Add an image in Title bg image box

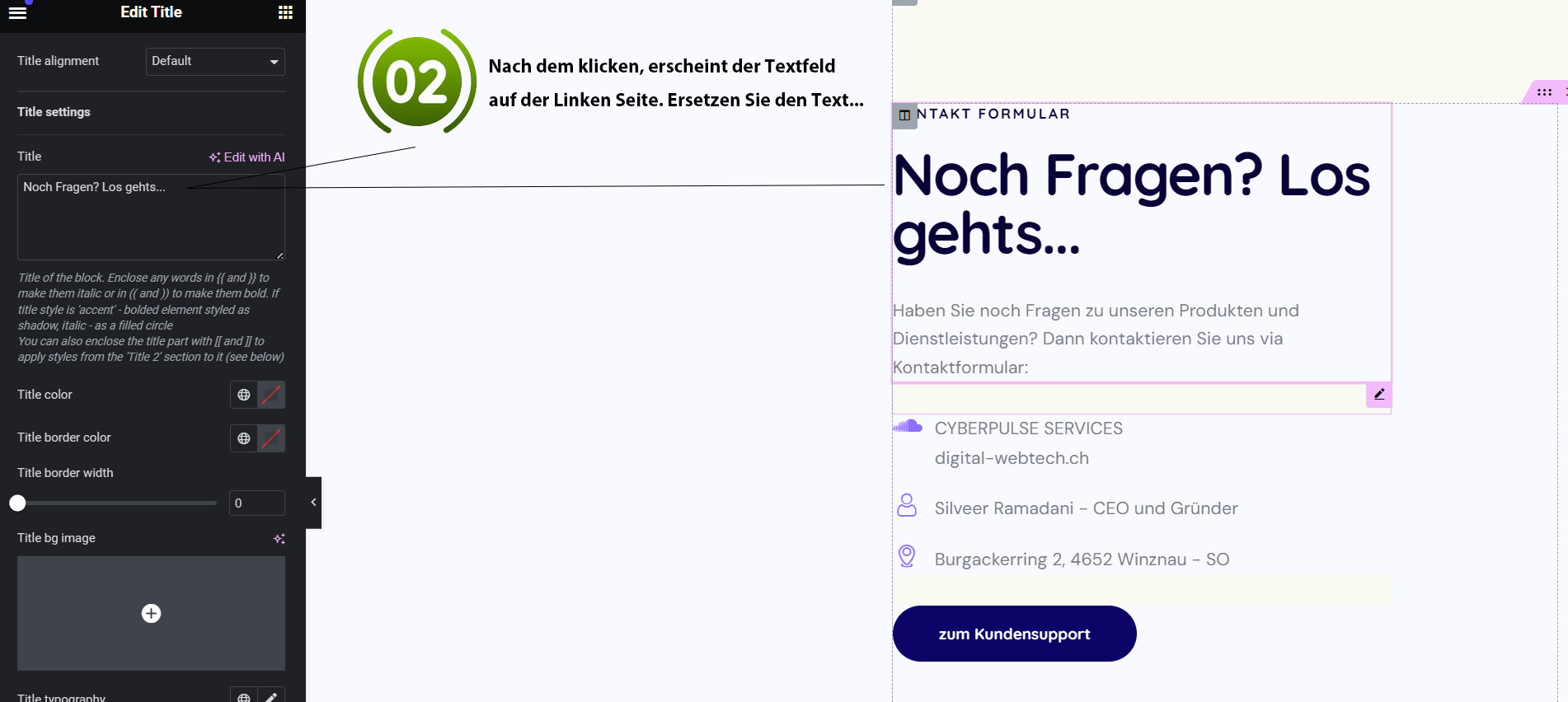[x=151, y=613]
